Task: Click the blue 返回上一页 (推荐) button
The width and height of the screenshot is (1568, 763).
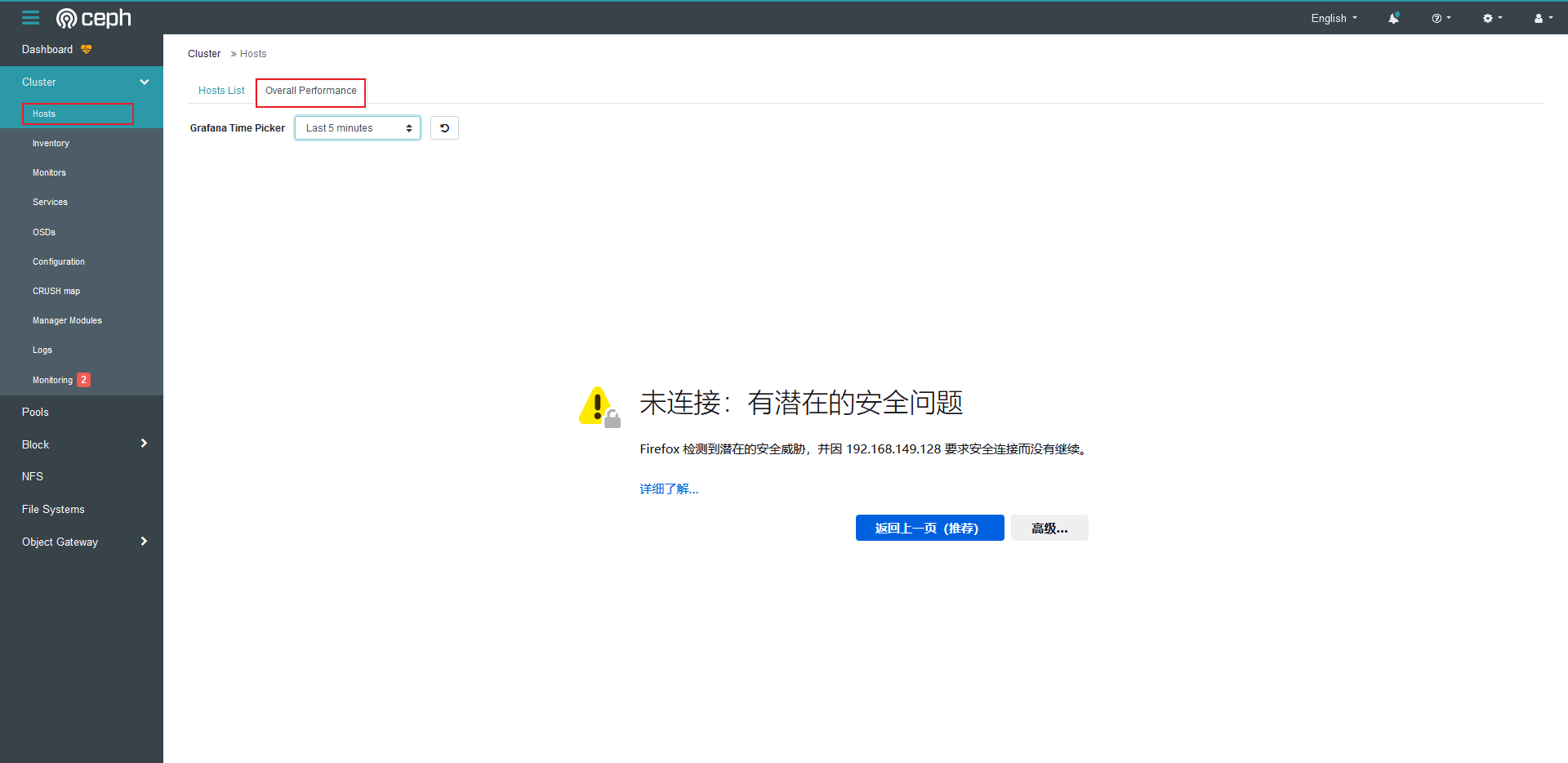Action: [929, 528]
